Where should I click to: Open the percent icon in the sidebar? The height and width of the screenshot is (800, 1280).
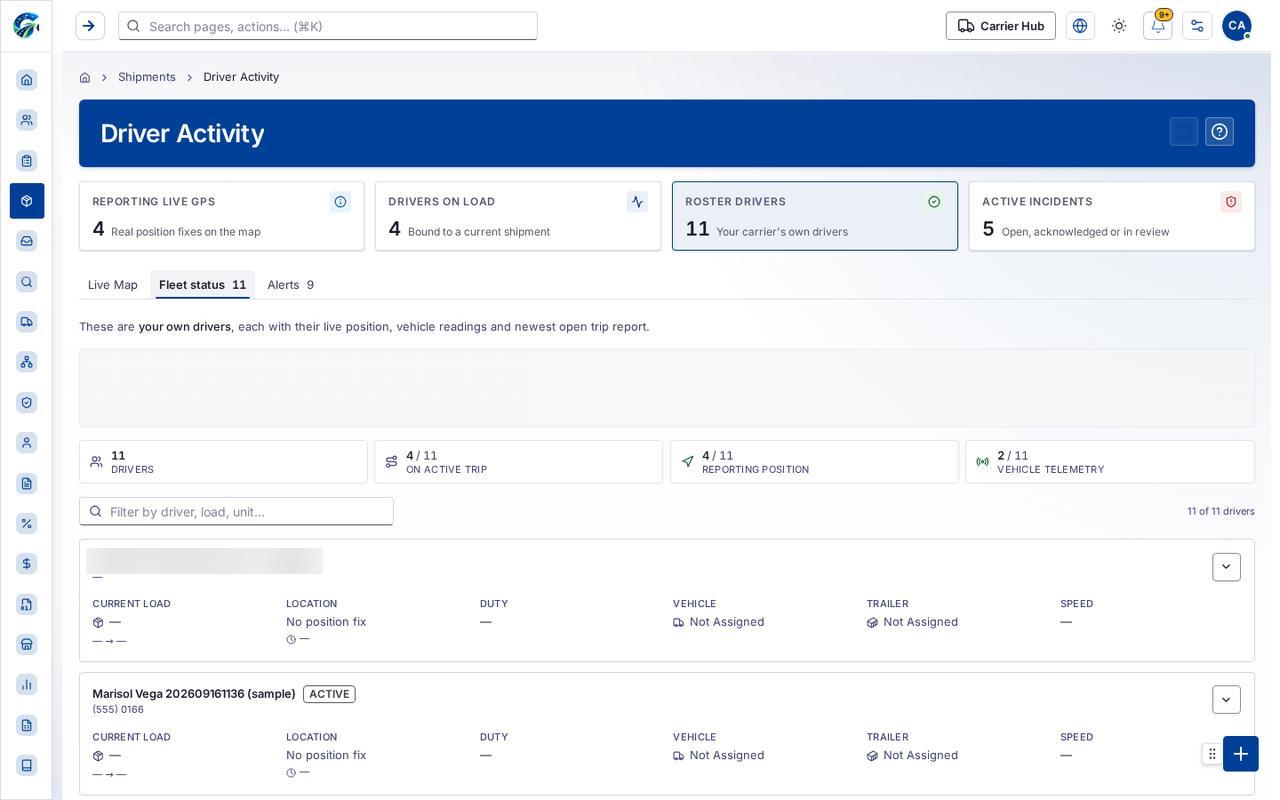[x=27, y=523]
